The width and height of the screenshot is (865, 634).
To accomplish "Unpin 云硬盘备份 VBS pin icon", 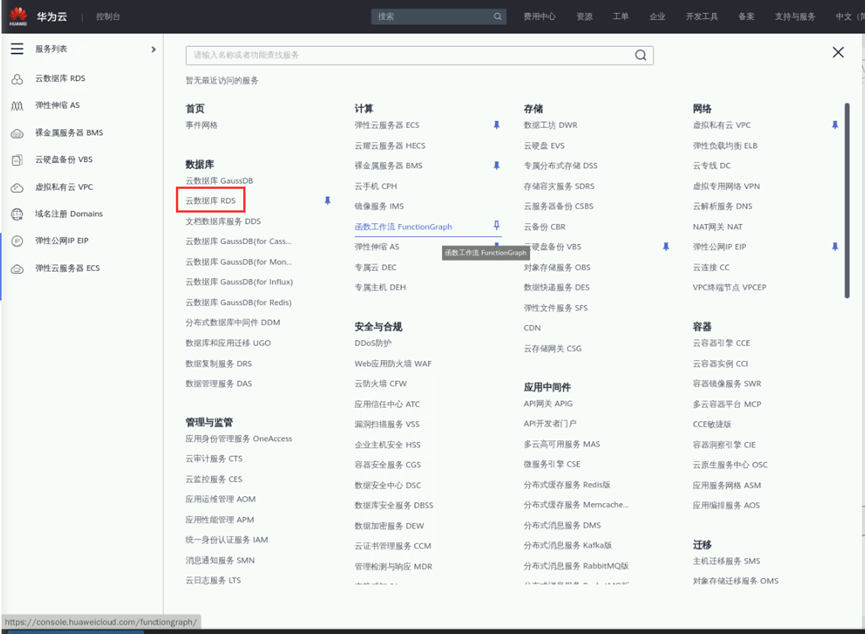I will click(x=666, y=247).
